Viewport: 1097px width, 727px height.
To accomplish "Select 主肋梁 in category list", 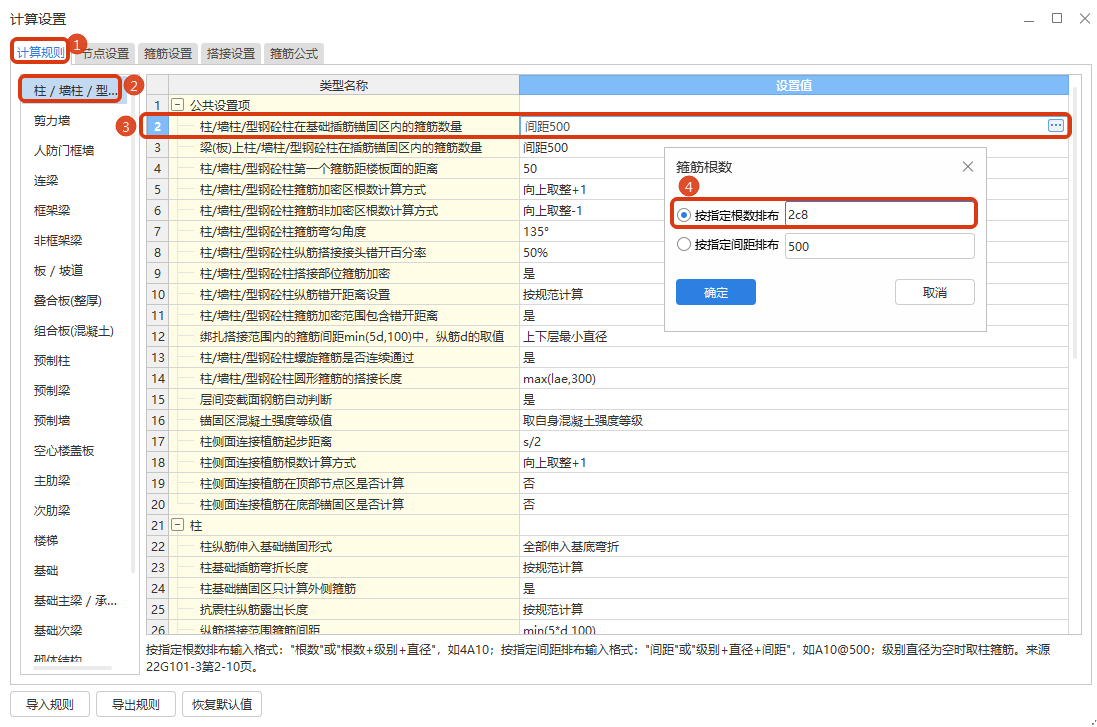I will click(52, 480).
